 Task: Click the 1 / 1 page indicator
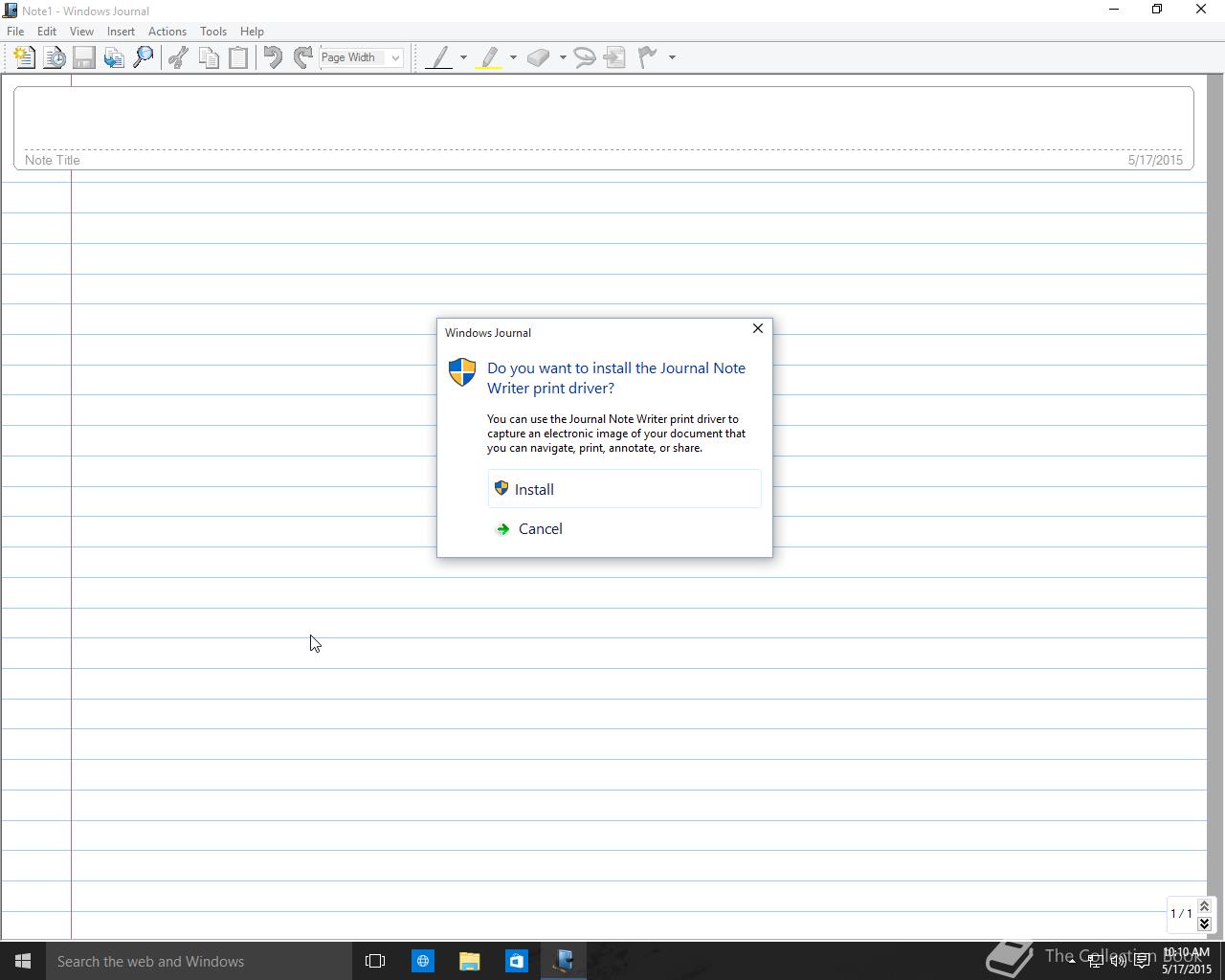tap(1181, 914)
